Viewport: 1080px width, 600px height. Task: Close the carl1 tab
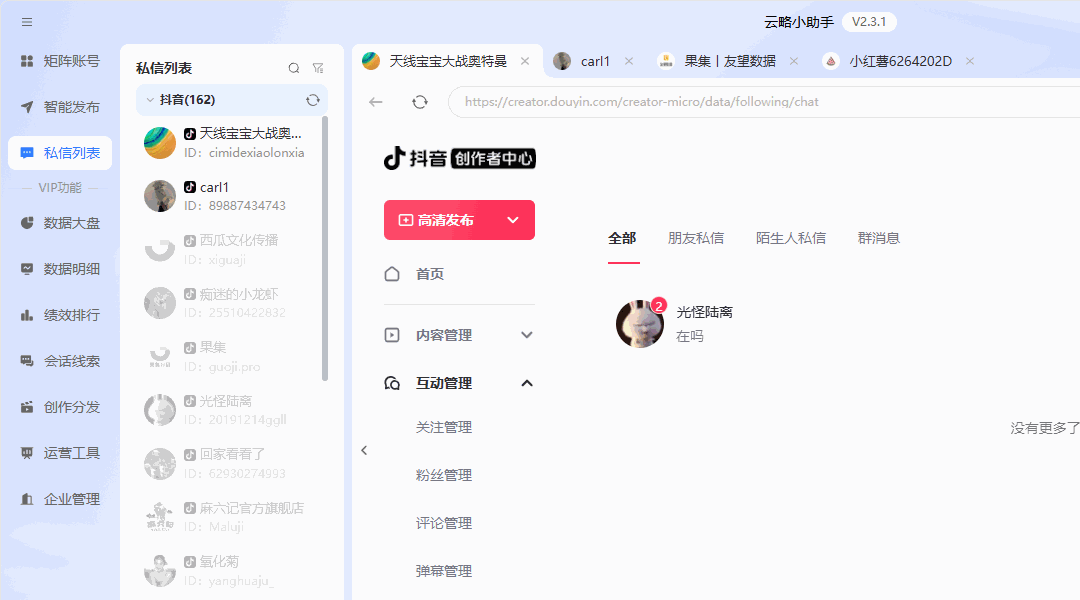point(629,61)
